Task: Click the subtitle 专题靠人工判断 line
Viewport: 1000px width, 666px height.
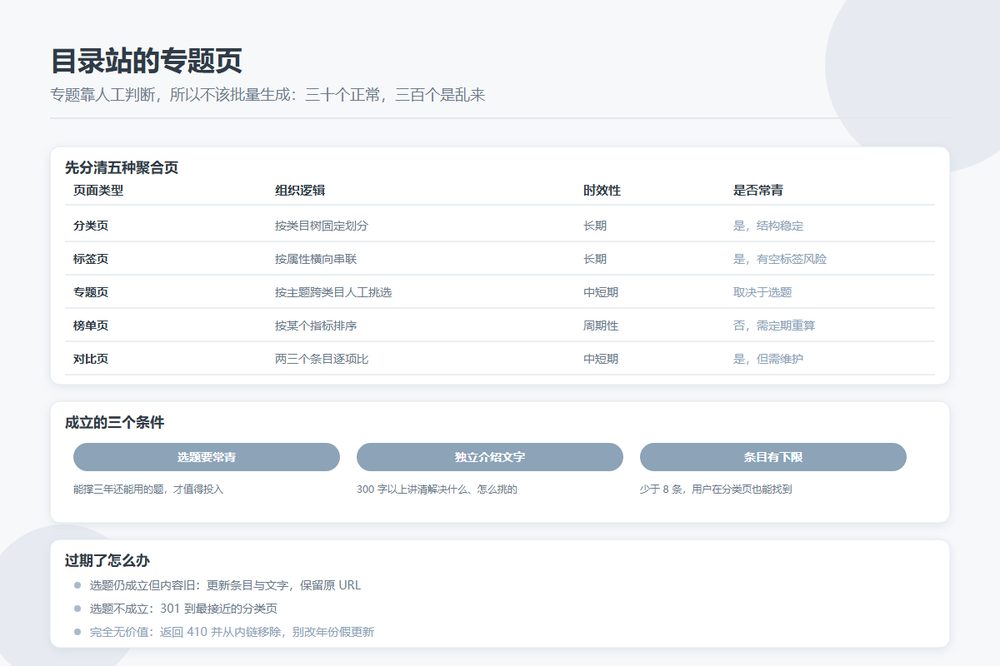Action: point(268,95)
